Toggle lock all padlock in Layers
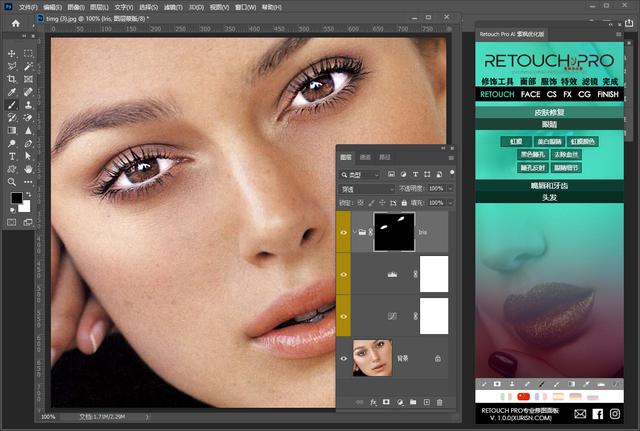Viewport: 640px width, 431px height. (x=404, y=202)
